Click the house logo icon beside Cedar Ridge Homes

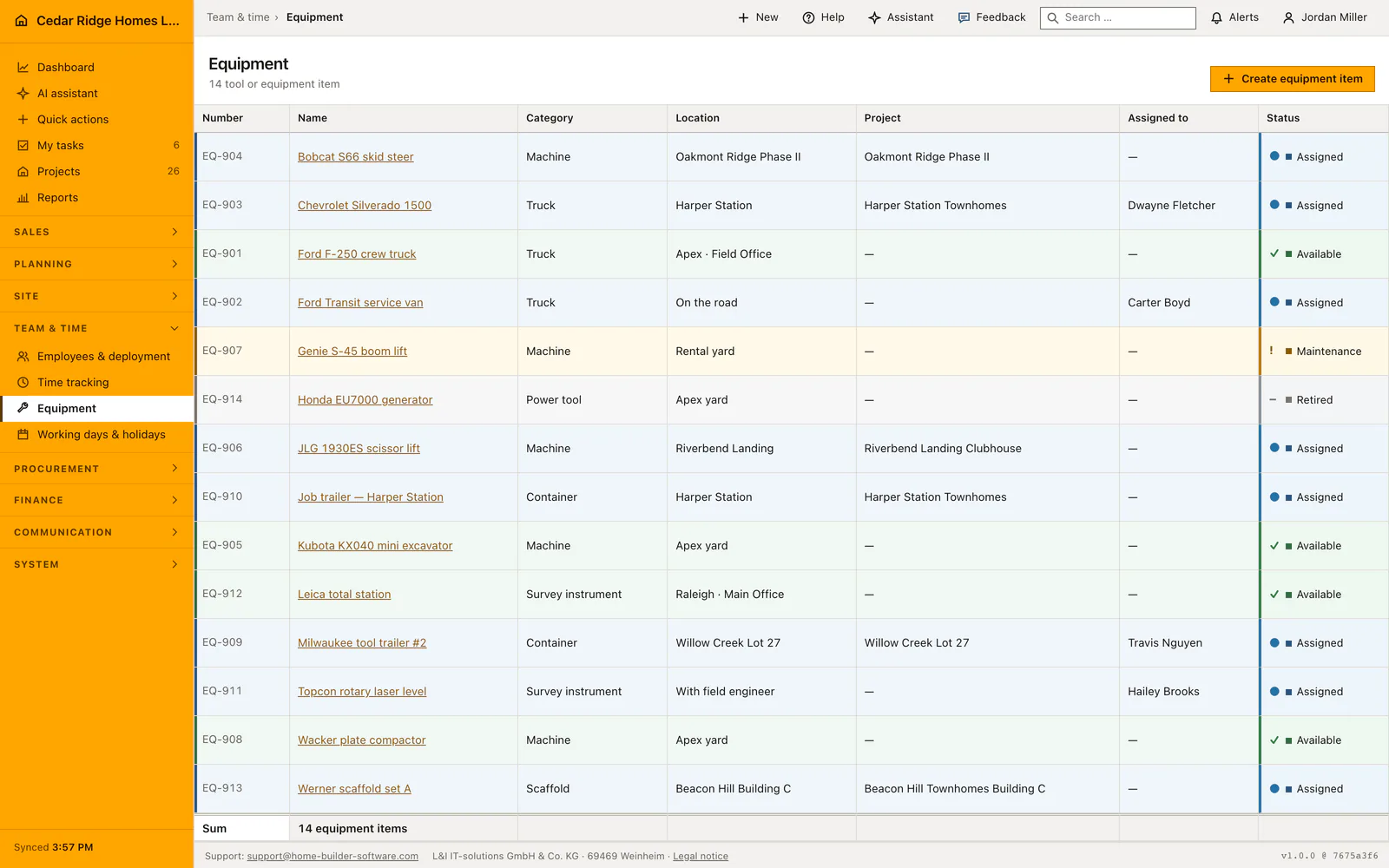point(22,21)
